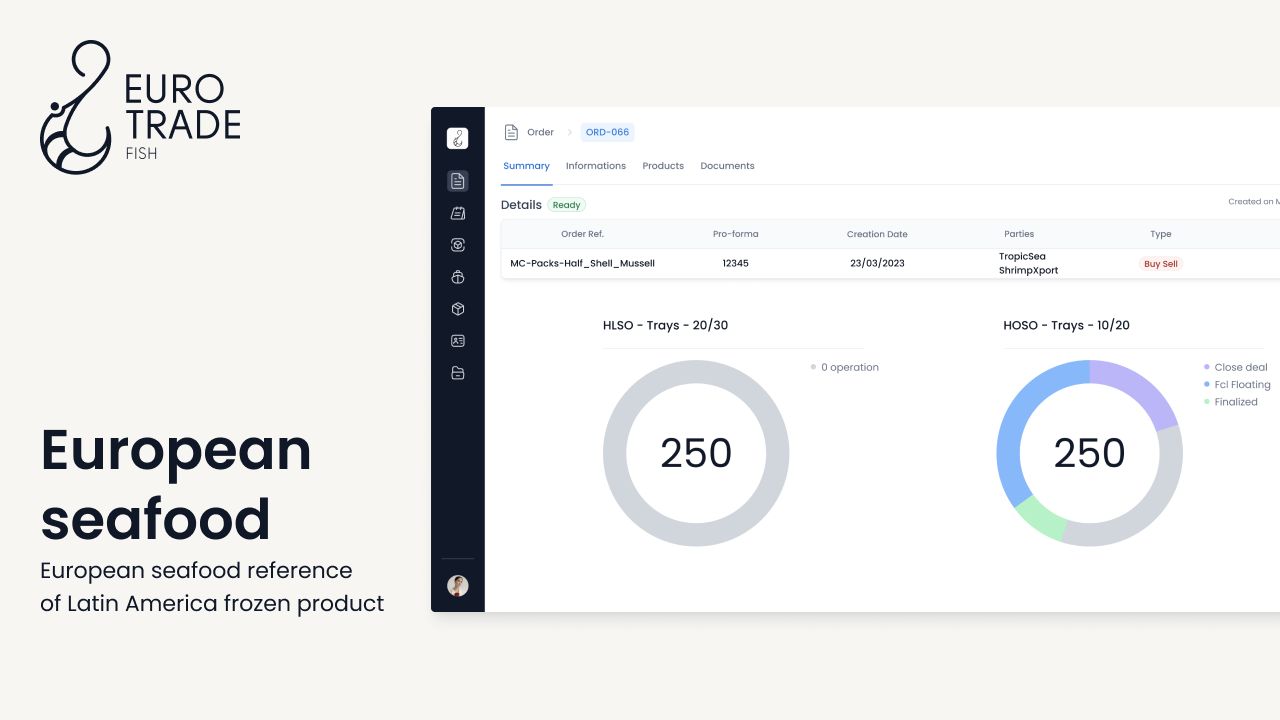The width and height of the screenshot is (1280, 720).
Task: Open the Orders document icon in sidebar
Action: 457,181
